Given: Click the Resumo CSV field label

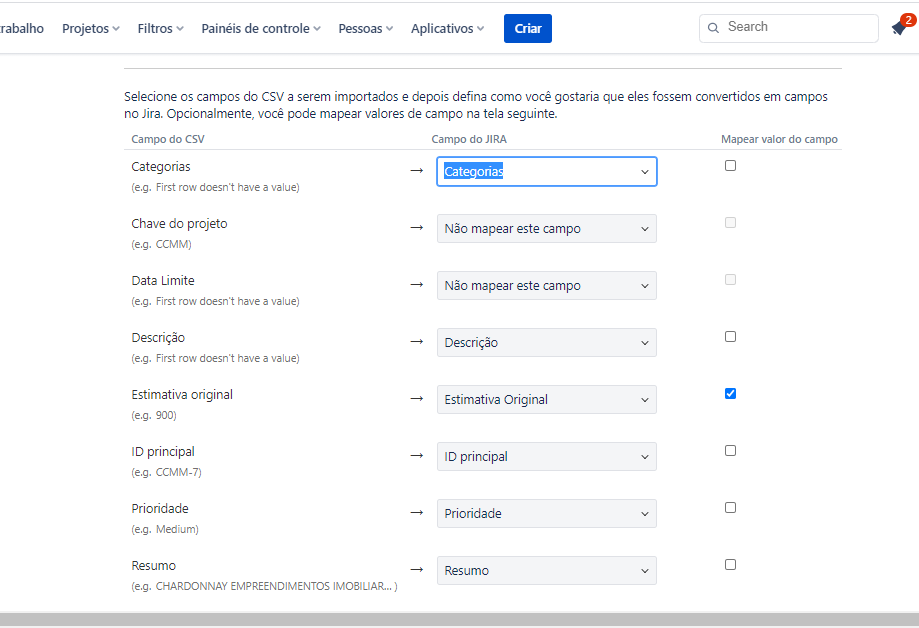Looking at the screenshot, I should (x=154, y=565).
